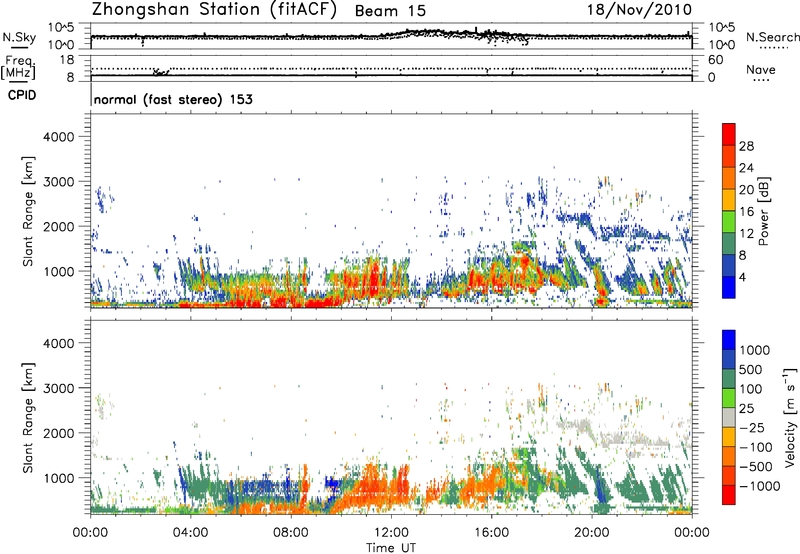Click the '4' label on the Power colorbar
The image size is (800, 554).
(743, 277)
